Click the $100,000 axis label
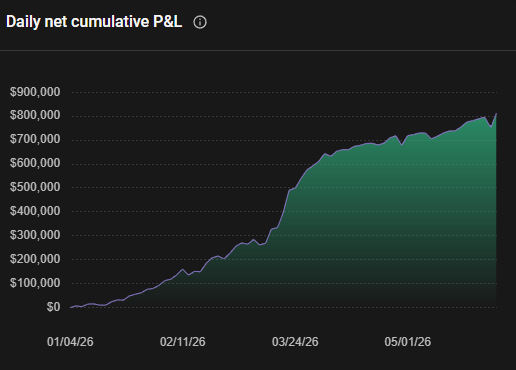Screen dimensions: 516x370 point(35,283)
